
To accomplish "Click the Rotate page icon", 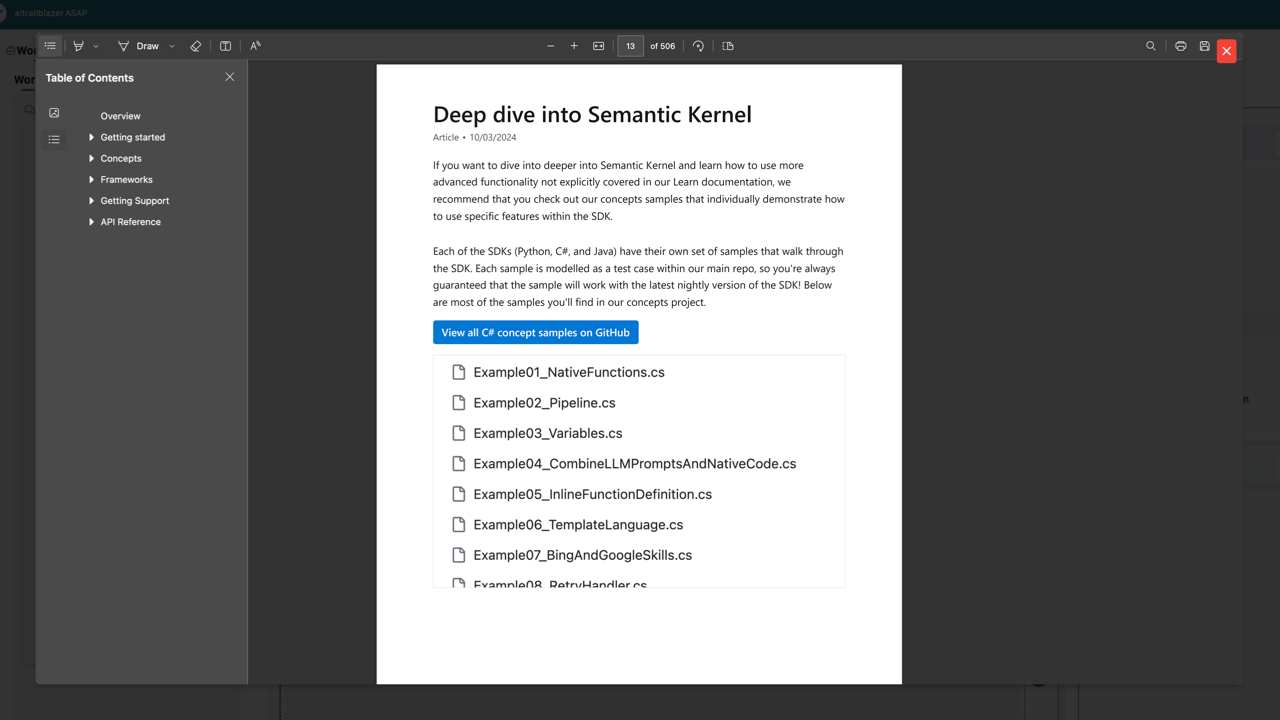I will [x=698, y=46].
